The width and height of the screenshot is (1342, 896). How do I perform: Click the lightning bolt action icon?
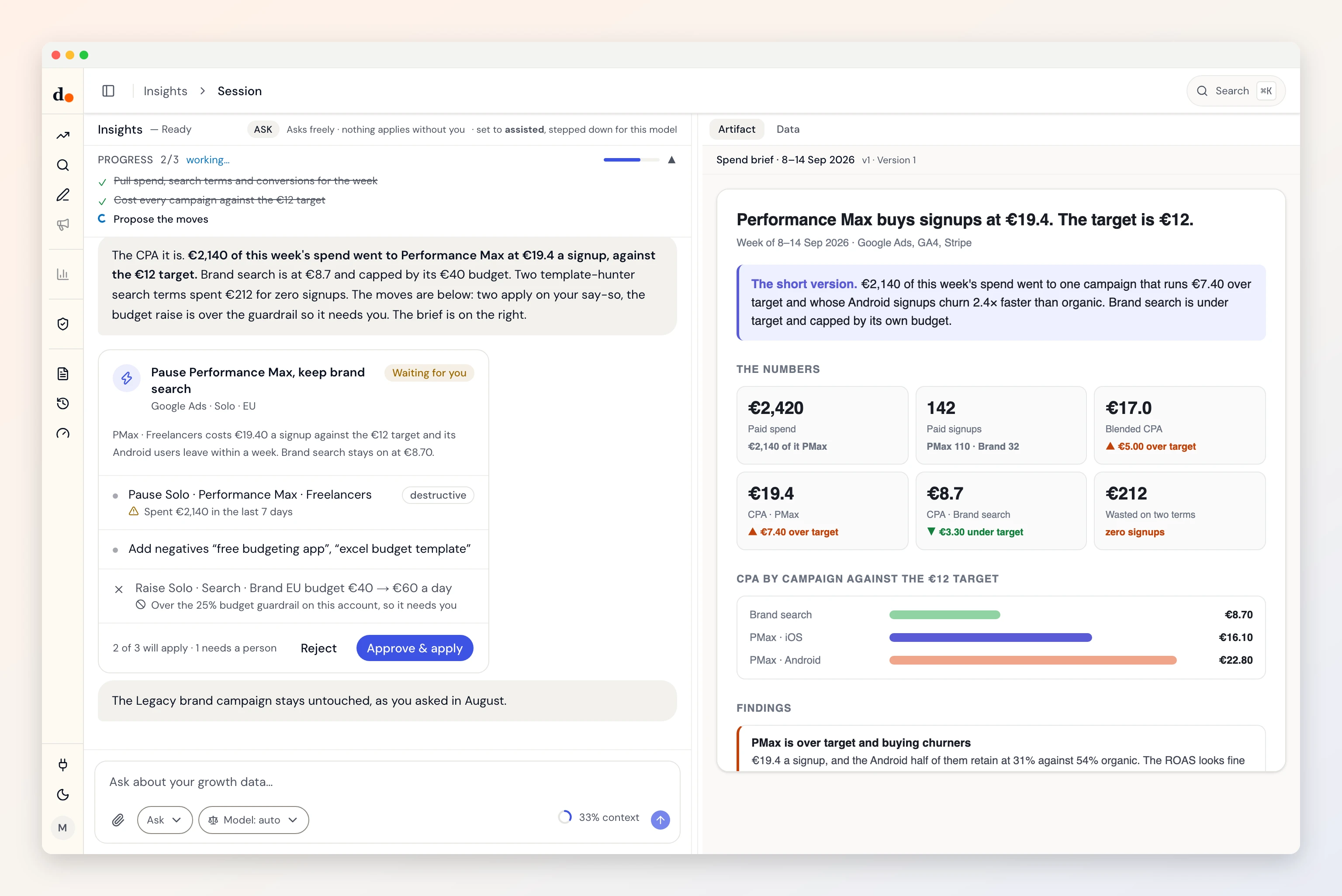127,378
